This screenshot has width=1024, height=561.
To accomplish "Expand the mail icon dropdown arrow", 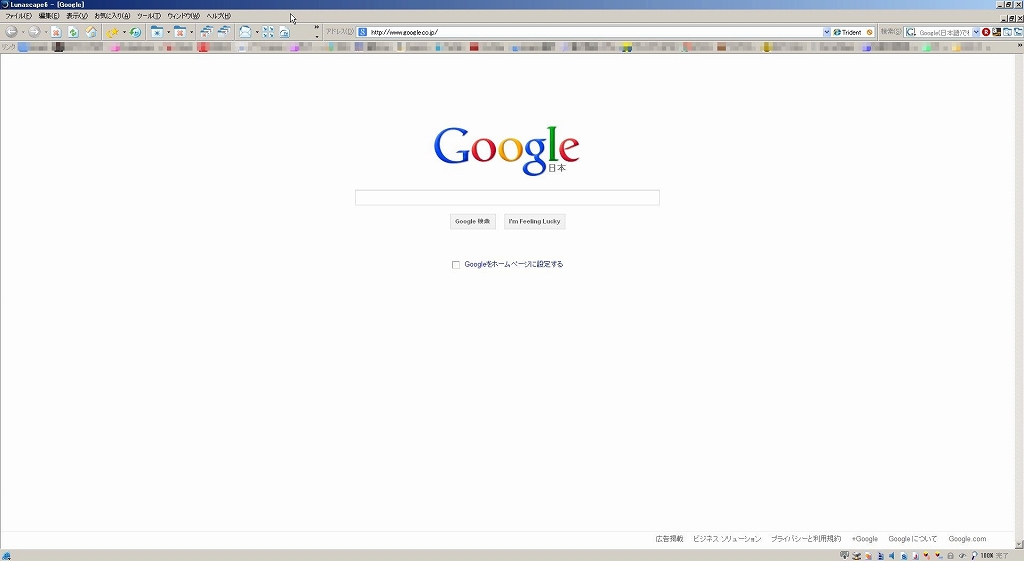I will coord(257,32).
